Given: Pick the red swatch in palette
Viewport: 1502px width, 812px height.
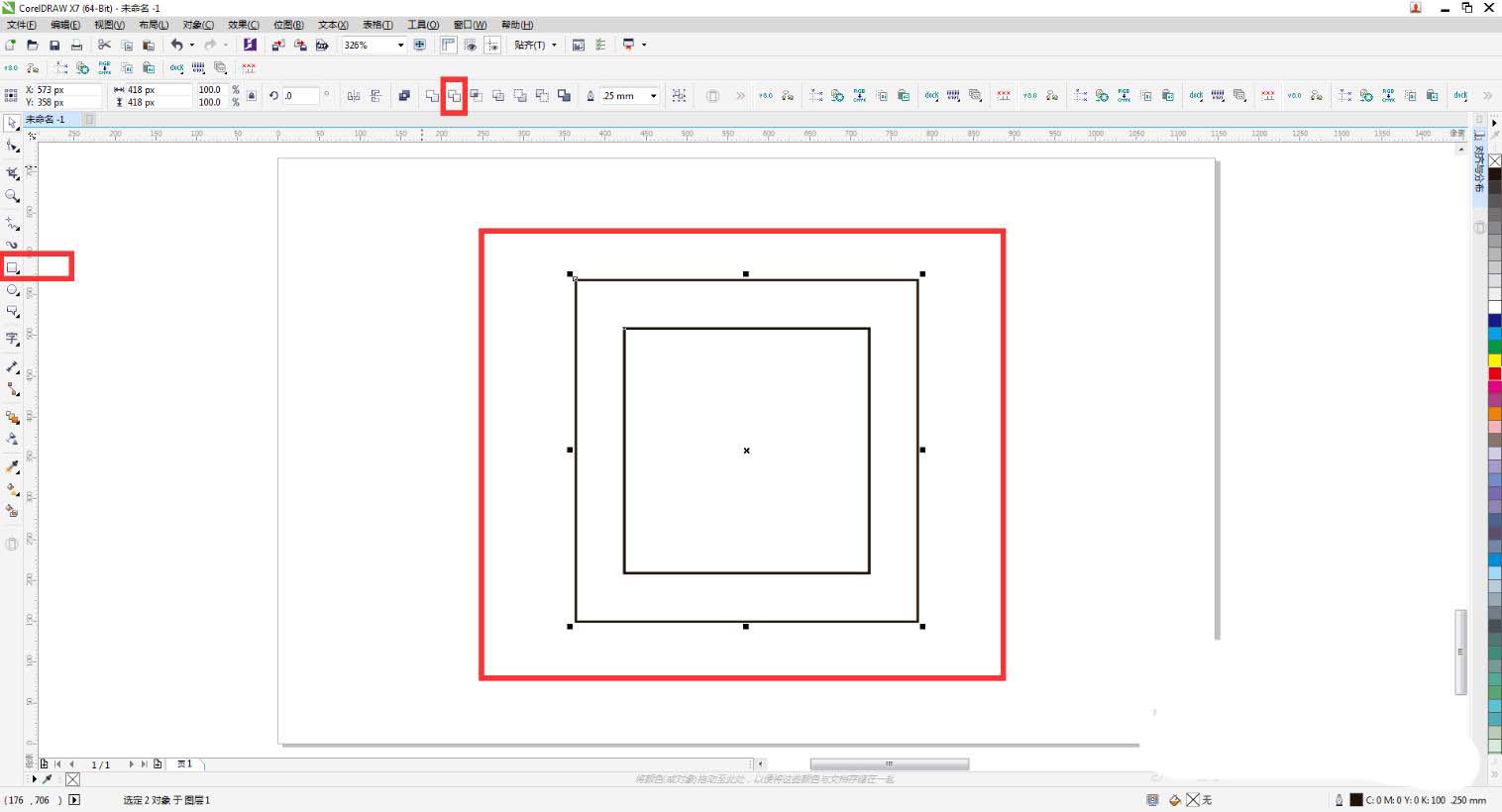Looking at the screenshot, I should point(1494,373).
